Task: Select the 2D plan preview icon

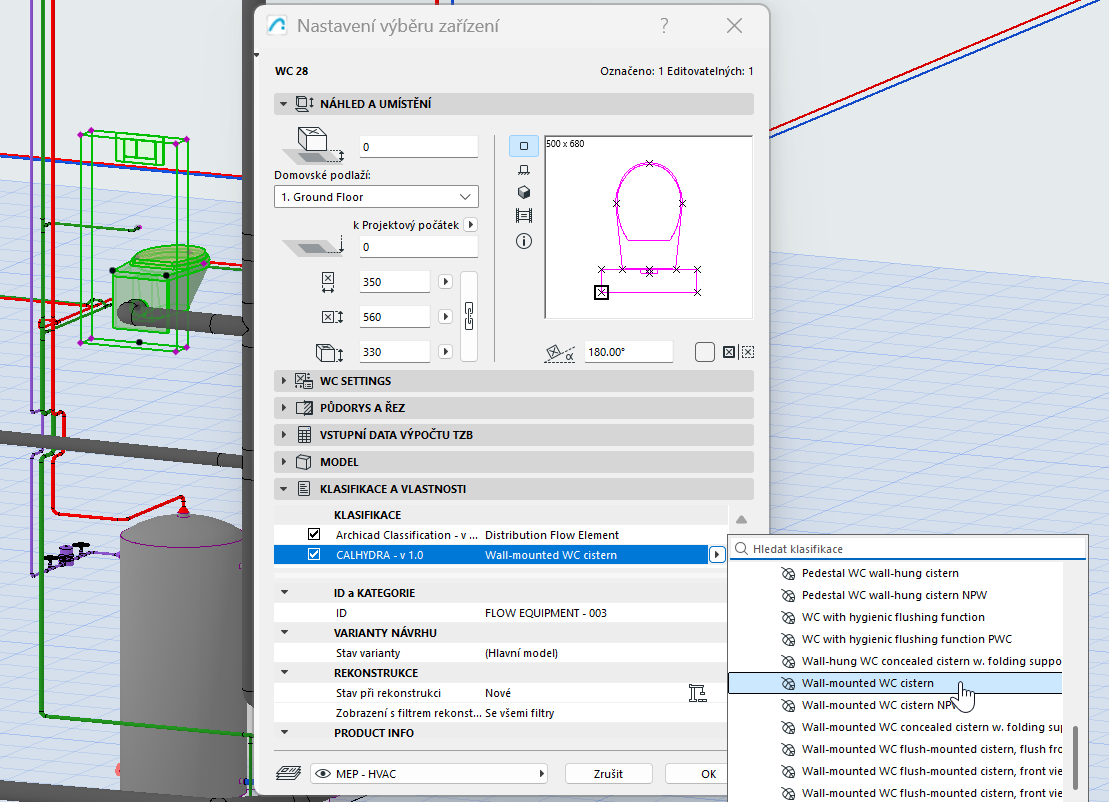Action: click(x=523, y=146)
